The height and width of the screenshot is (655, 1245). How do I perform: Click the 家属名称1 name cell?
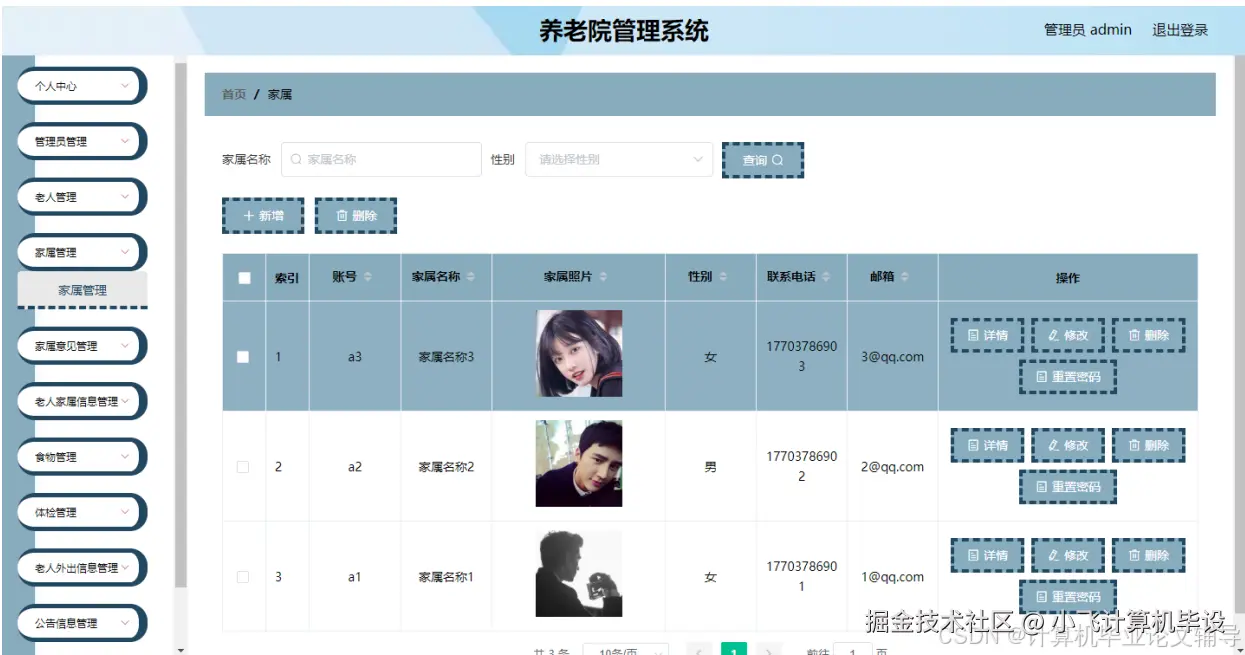[x=446, y=577]
